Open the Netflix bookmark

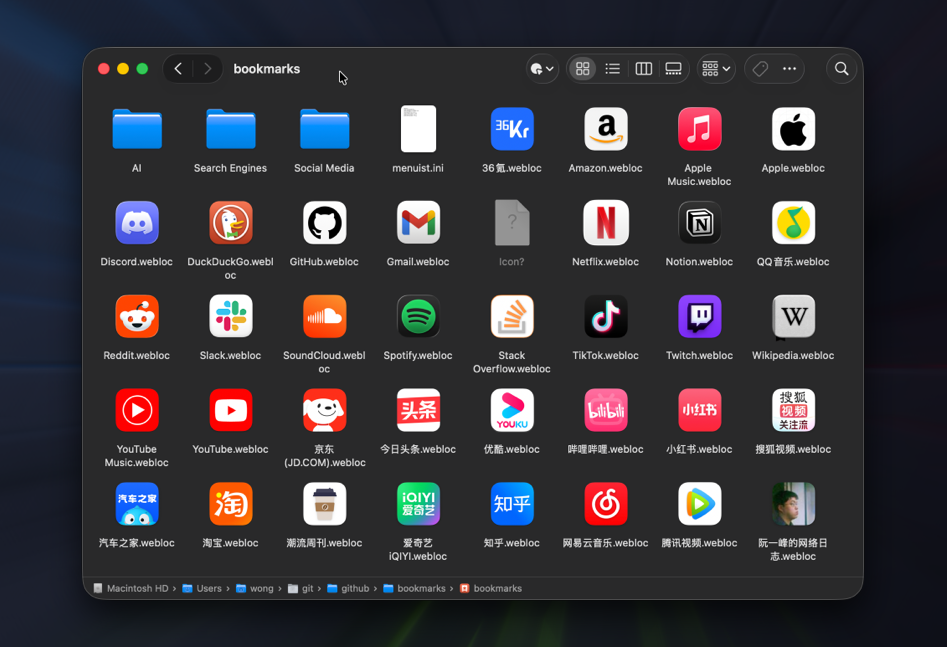tap(606, 223)
